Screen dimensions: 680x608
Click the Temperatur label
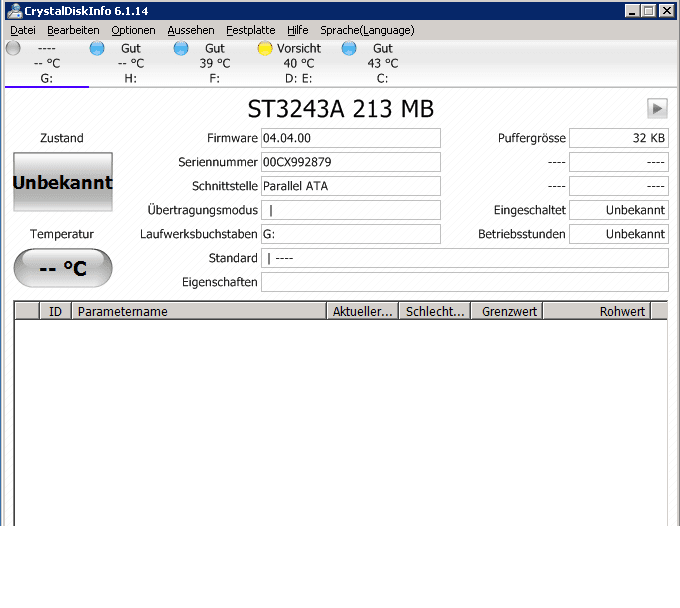pyautogui.click(x=62, y=234)
